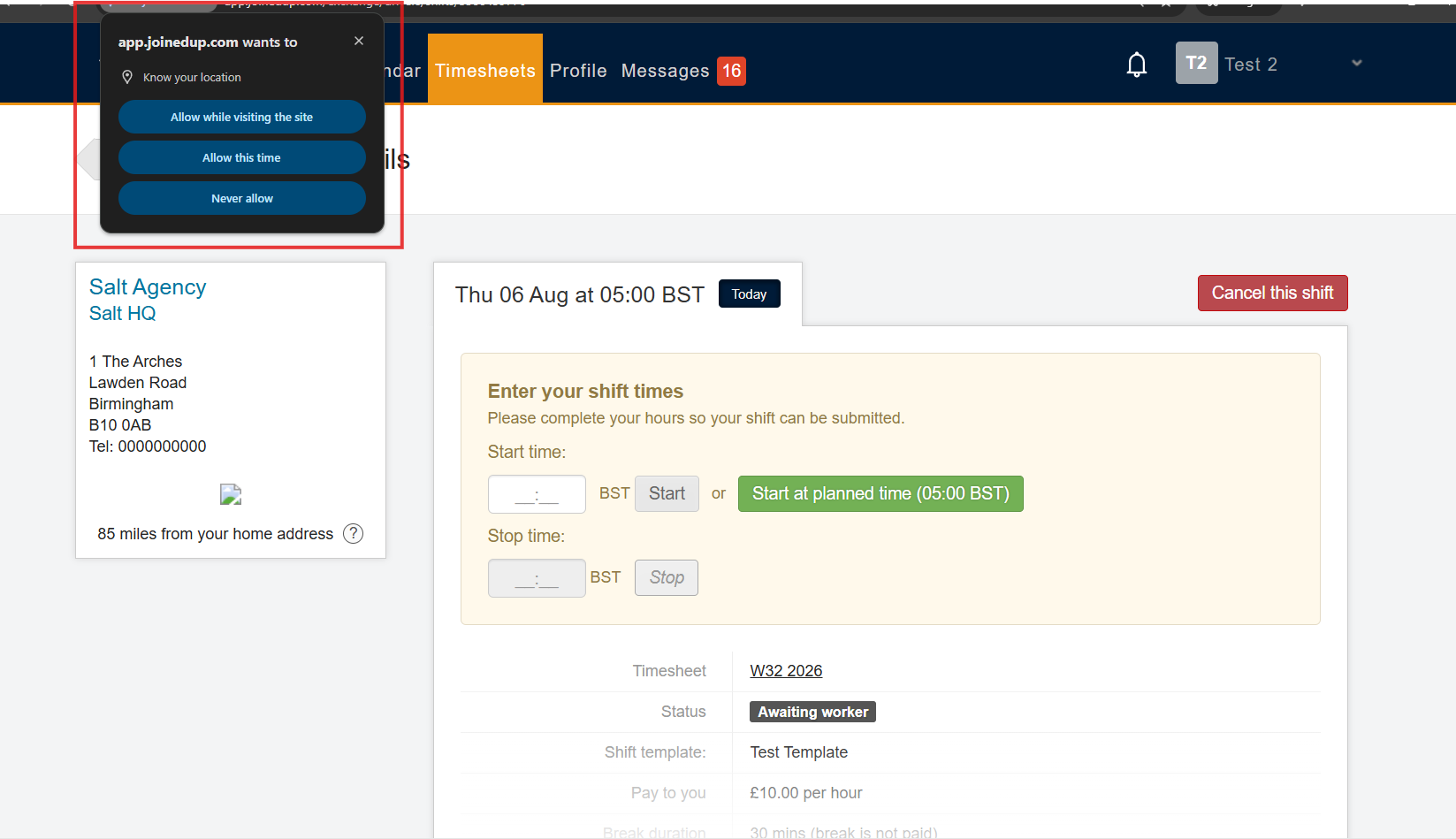The height and width of the screenshot is (839, 1456).
Task: Open the Timesheets tab
Action: coord(485,69)
